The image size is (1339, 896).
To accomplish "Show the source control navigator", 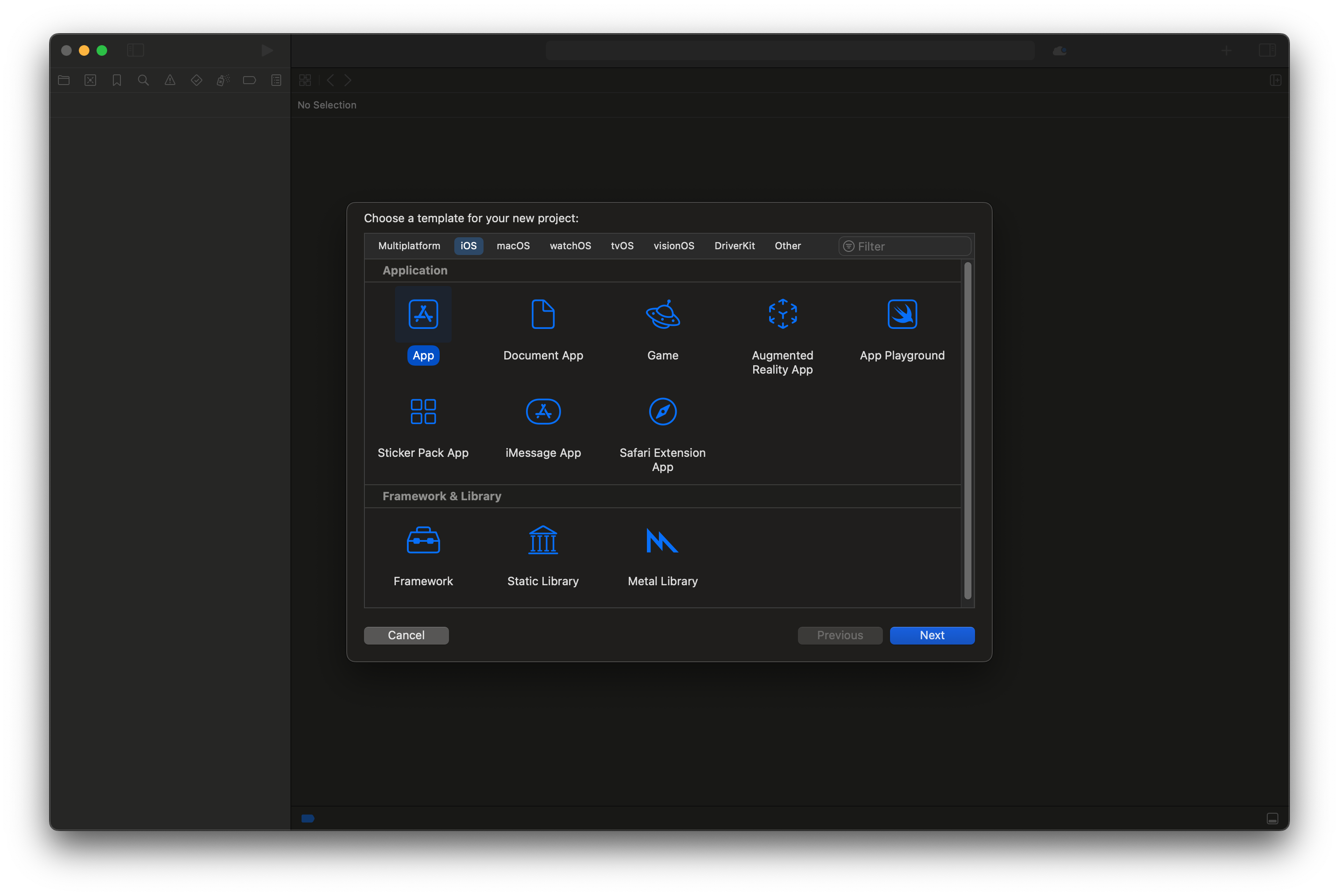I will pyautogui.click(x=90, y=81).
